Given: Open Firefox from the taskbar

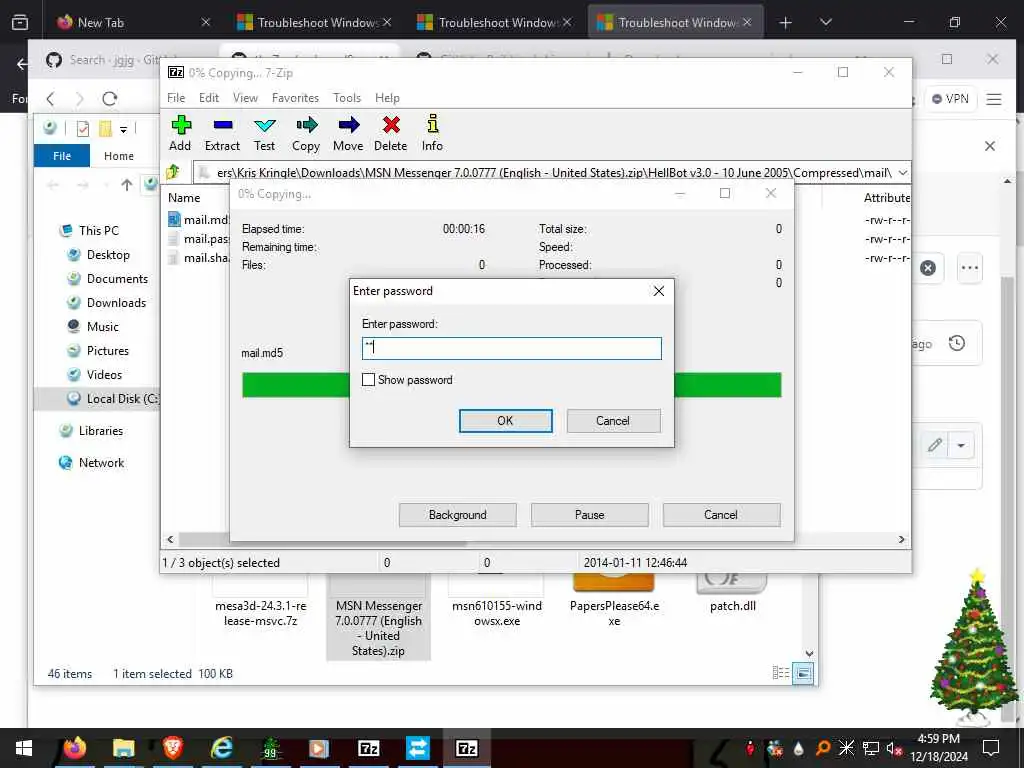Looking at the screenshot, I should (x=74, y=748).
